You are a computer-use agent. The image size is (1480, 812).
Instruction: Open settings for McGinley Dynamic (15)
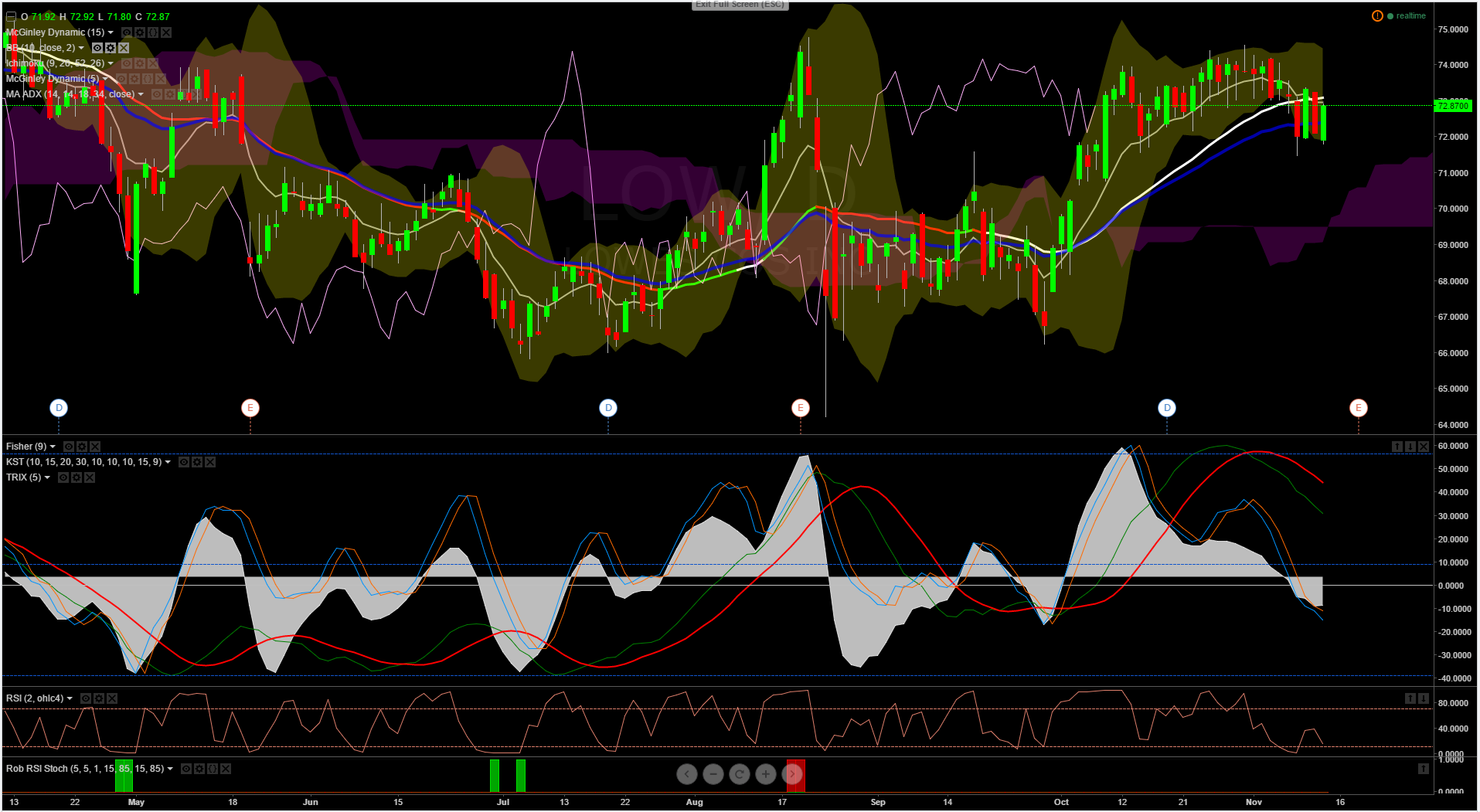click(x=140, y=32)
